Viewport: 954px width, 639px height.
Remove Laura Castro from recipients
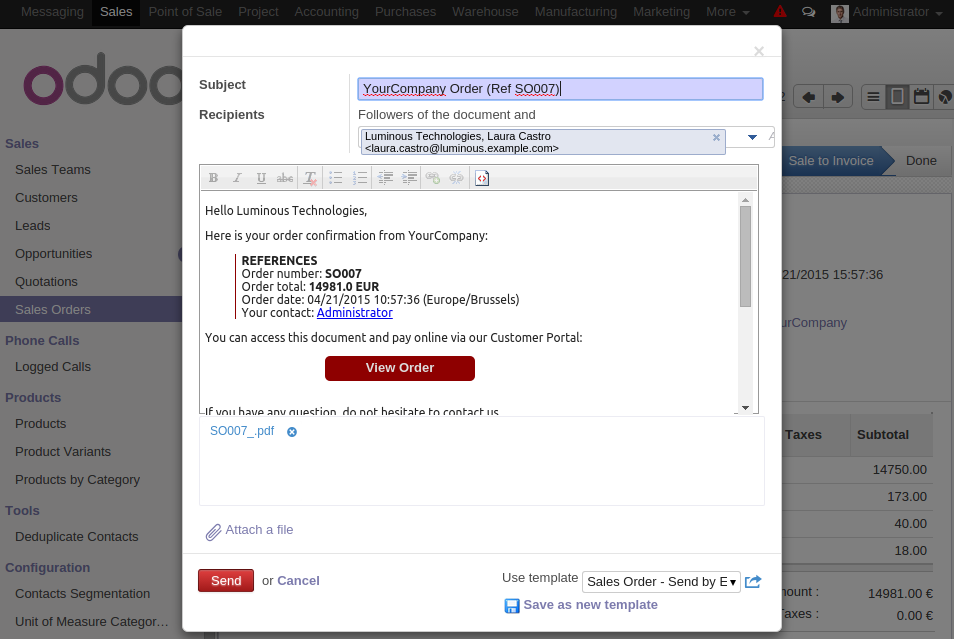click(716, 138)
